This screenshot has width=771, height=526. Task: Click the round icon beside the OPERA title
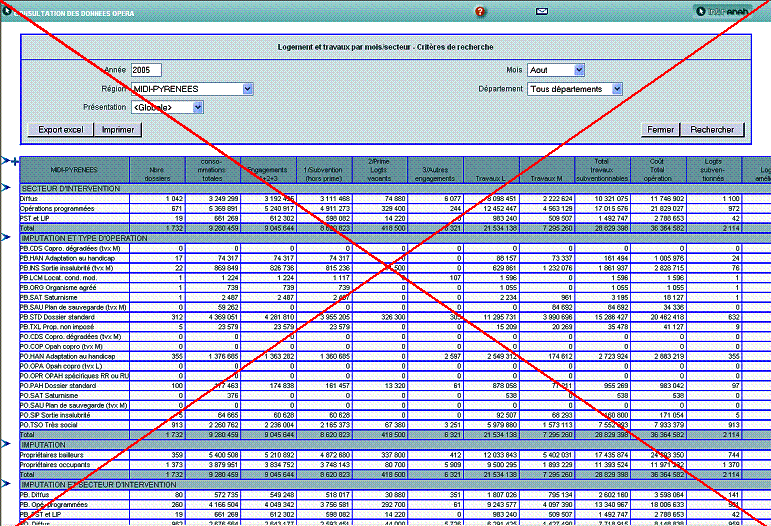pos(7,10)
